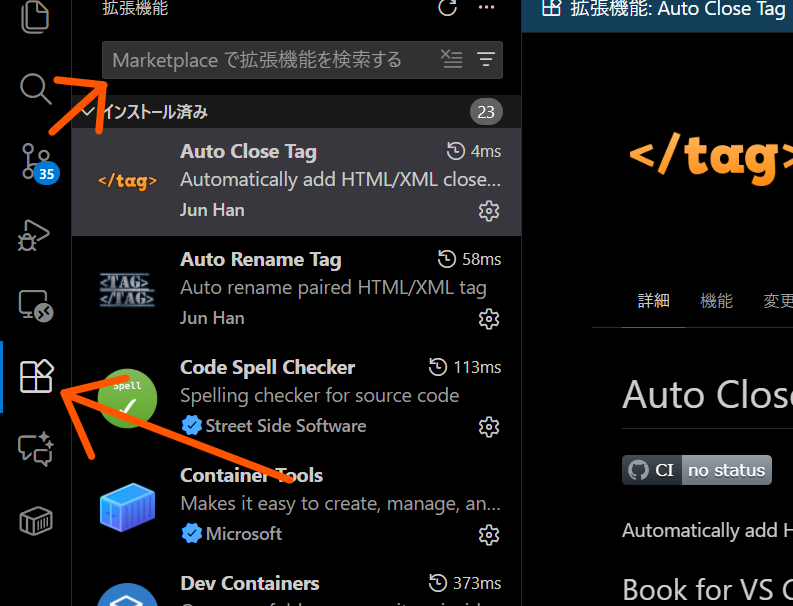The width and height of the screenshot is (793, 606).
Task: Click the Auto Close Tag logo thumbnail
Action: [127, 181]
